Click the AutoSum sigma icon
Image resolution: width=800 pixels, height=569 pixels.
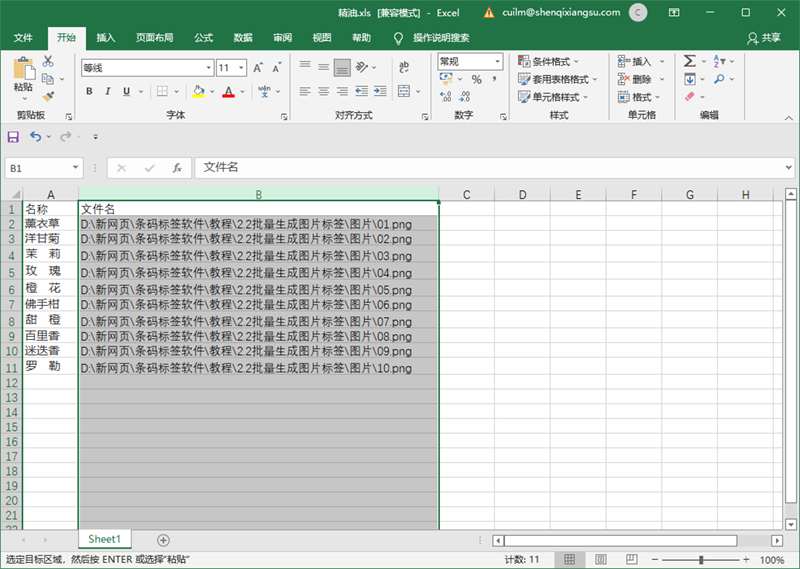[x=689, y=61]
